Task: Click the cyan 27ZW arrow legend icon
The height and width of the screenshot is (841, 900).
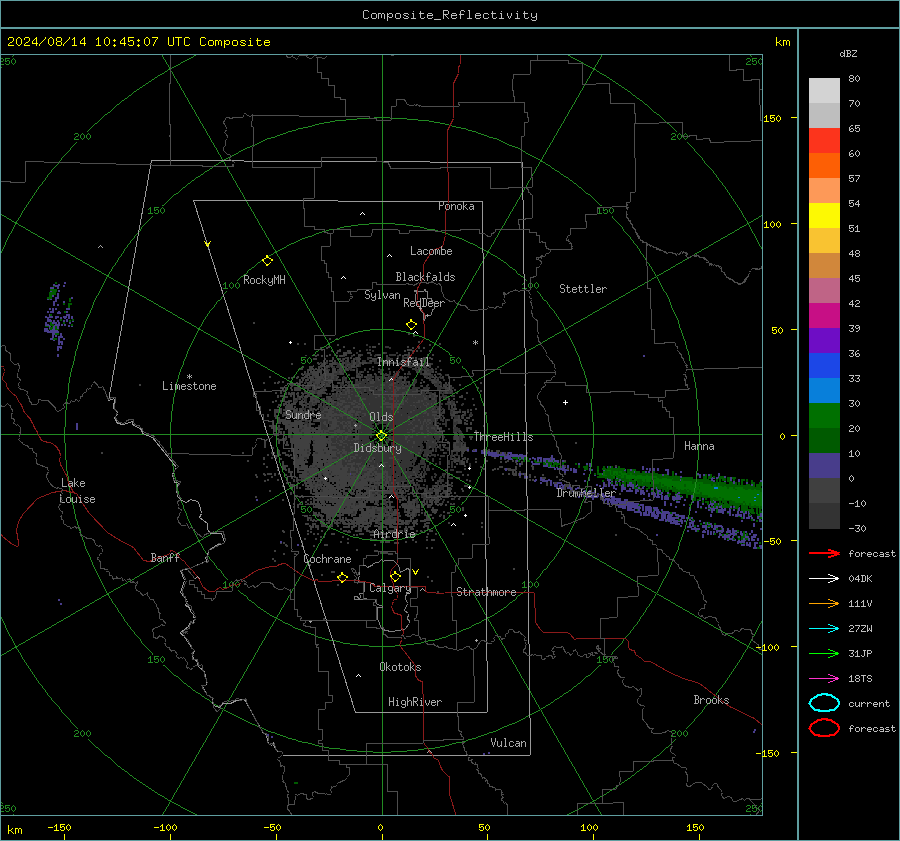Action: [x=824, y=629]
